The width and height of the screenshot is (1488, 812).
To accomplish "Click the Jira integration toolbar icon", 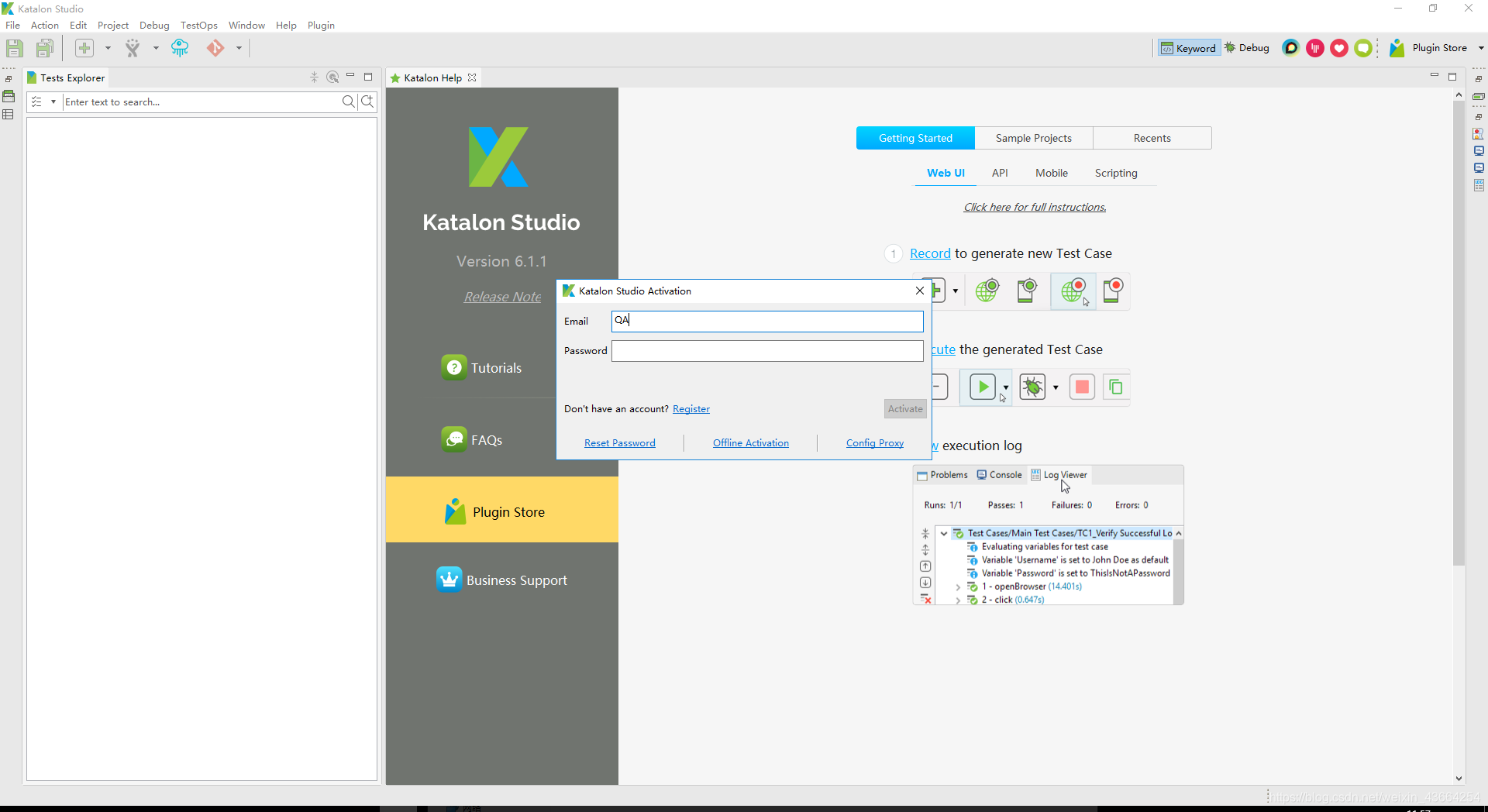I will pyautogui.click(x=133, y=48).
